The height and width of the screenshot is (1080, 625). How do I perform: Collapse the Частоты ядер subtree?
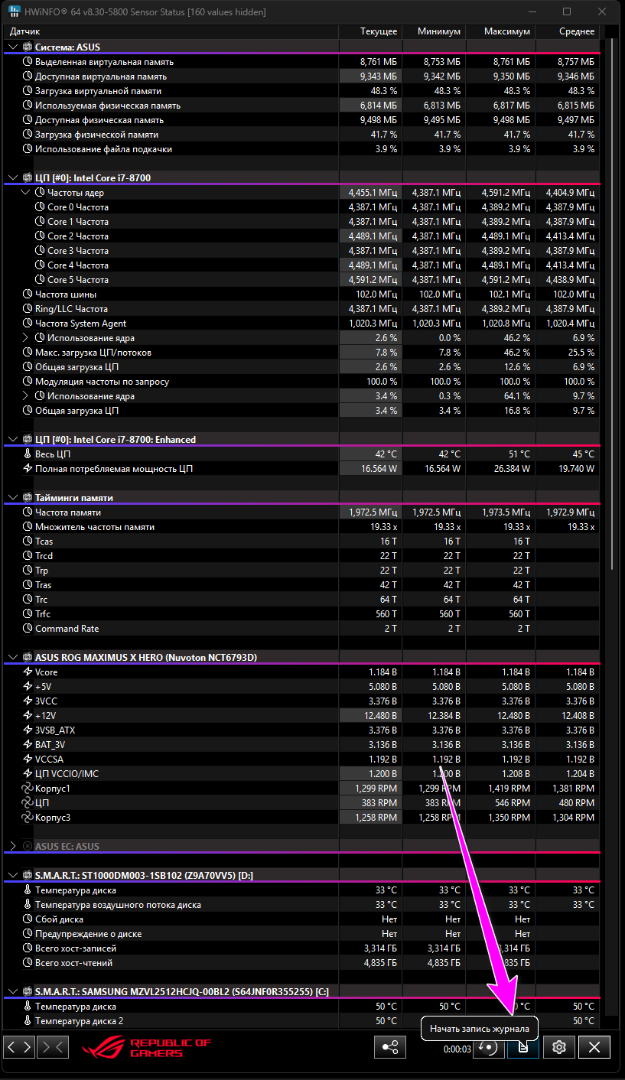point(25,192)
